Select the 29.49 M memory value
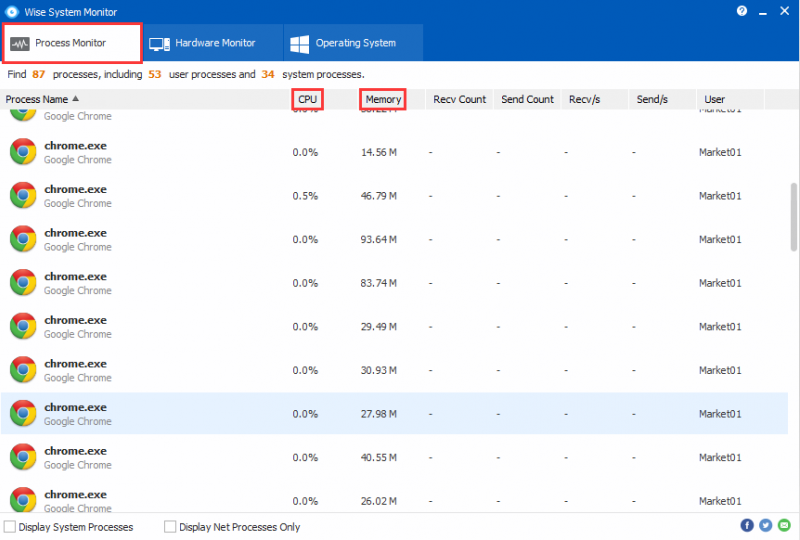This screenshot has height=540, width=800. pyautogui.click(x=379, y=327)
